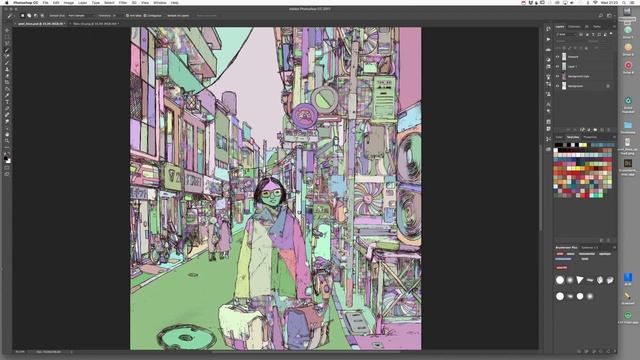Select the Lasso tool
The image size is (640, 360).
point(7,43)
